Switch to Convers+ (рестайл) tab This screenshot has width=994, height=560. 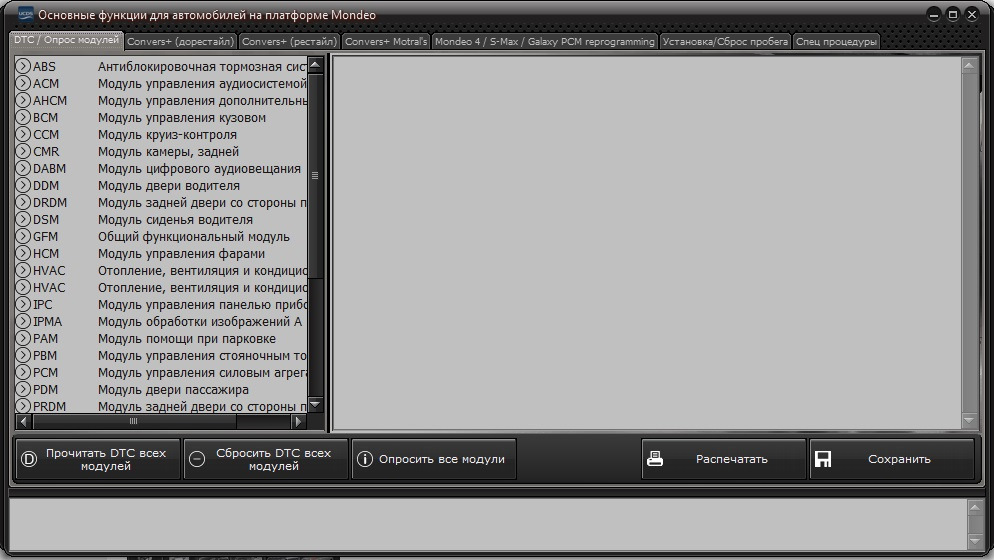point(290,41)
